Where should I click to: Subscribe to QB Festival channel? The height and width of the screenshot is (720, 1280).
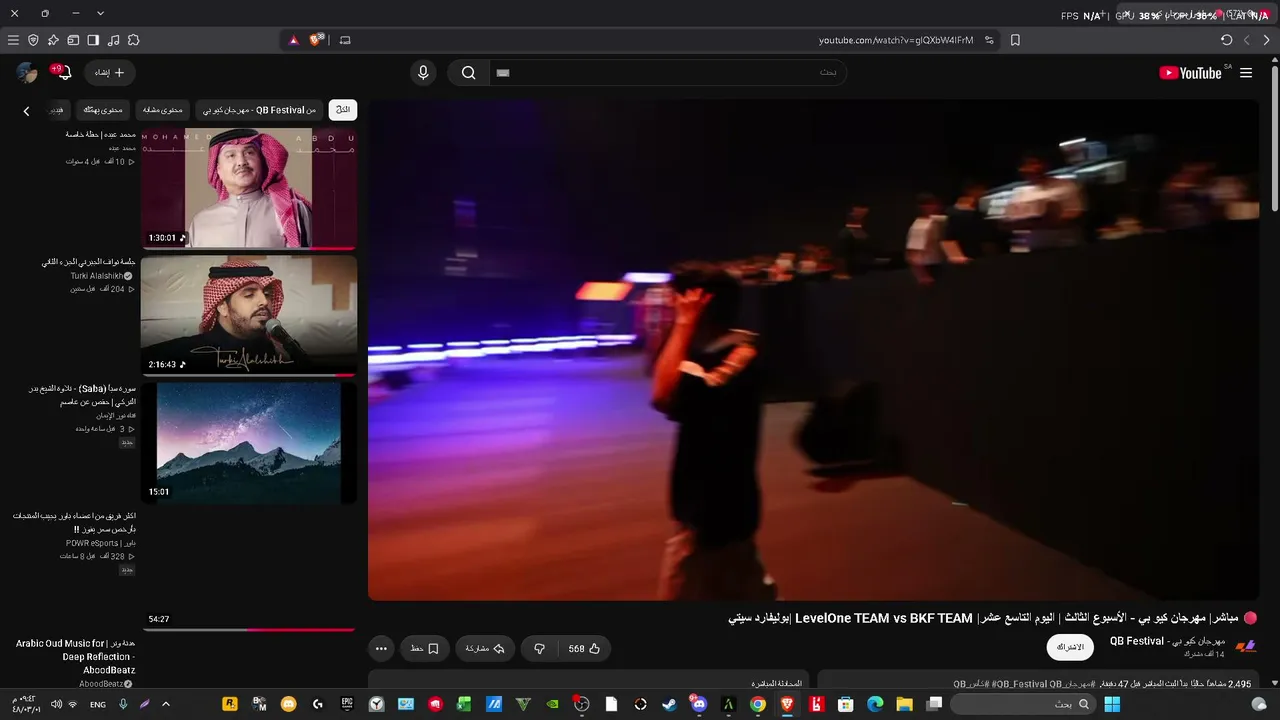coord(1070,647)
